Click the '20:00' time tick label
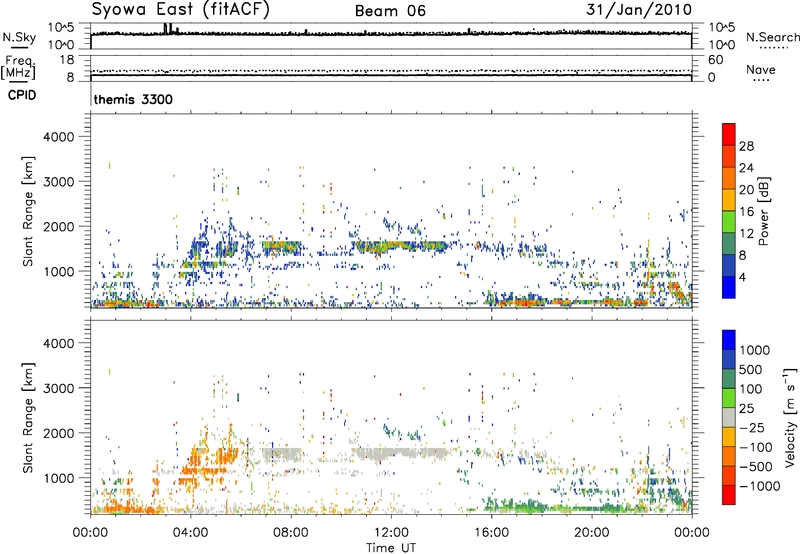The width and height of the screenshot is (800, 554). click(591, 533)
